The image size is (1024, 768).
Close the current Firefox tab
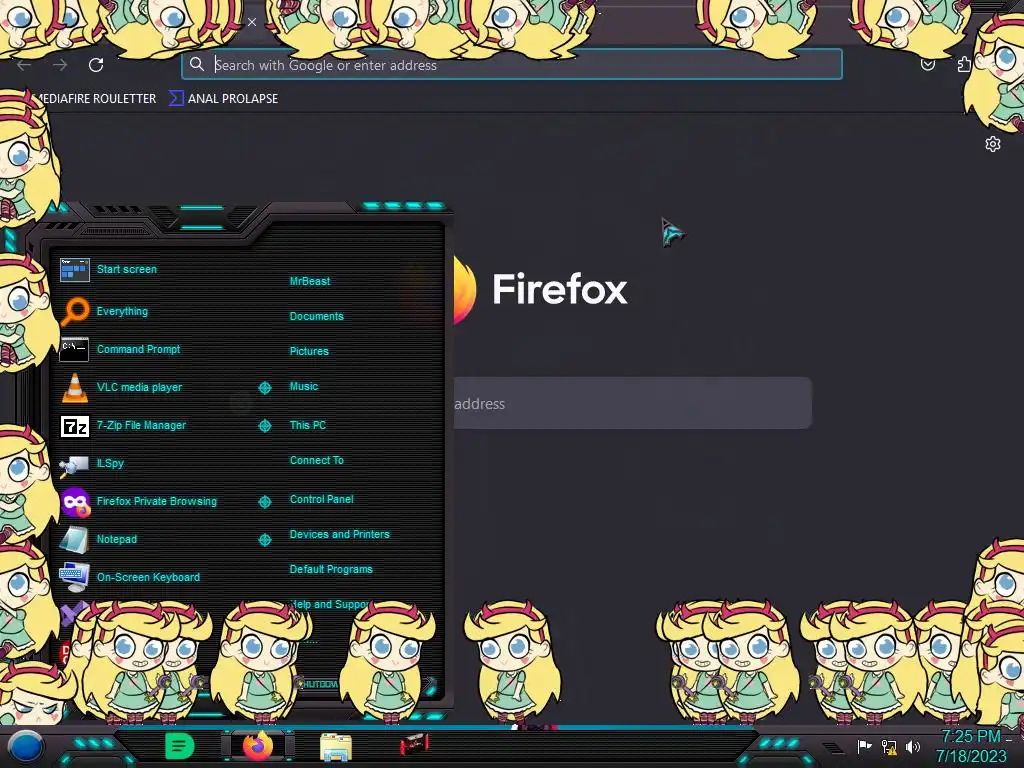(x=251, y=22)
